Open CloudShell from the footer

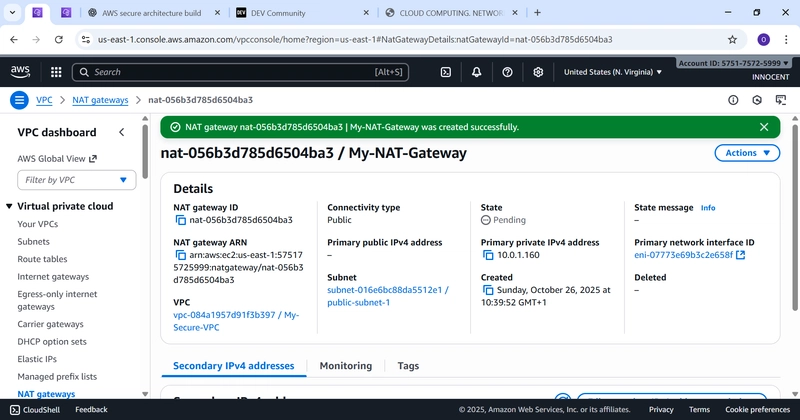click(x=35, y=409)
